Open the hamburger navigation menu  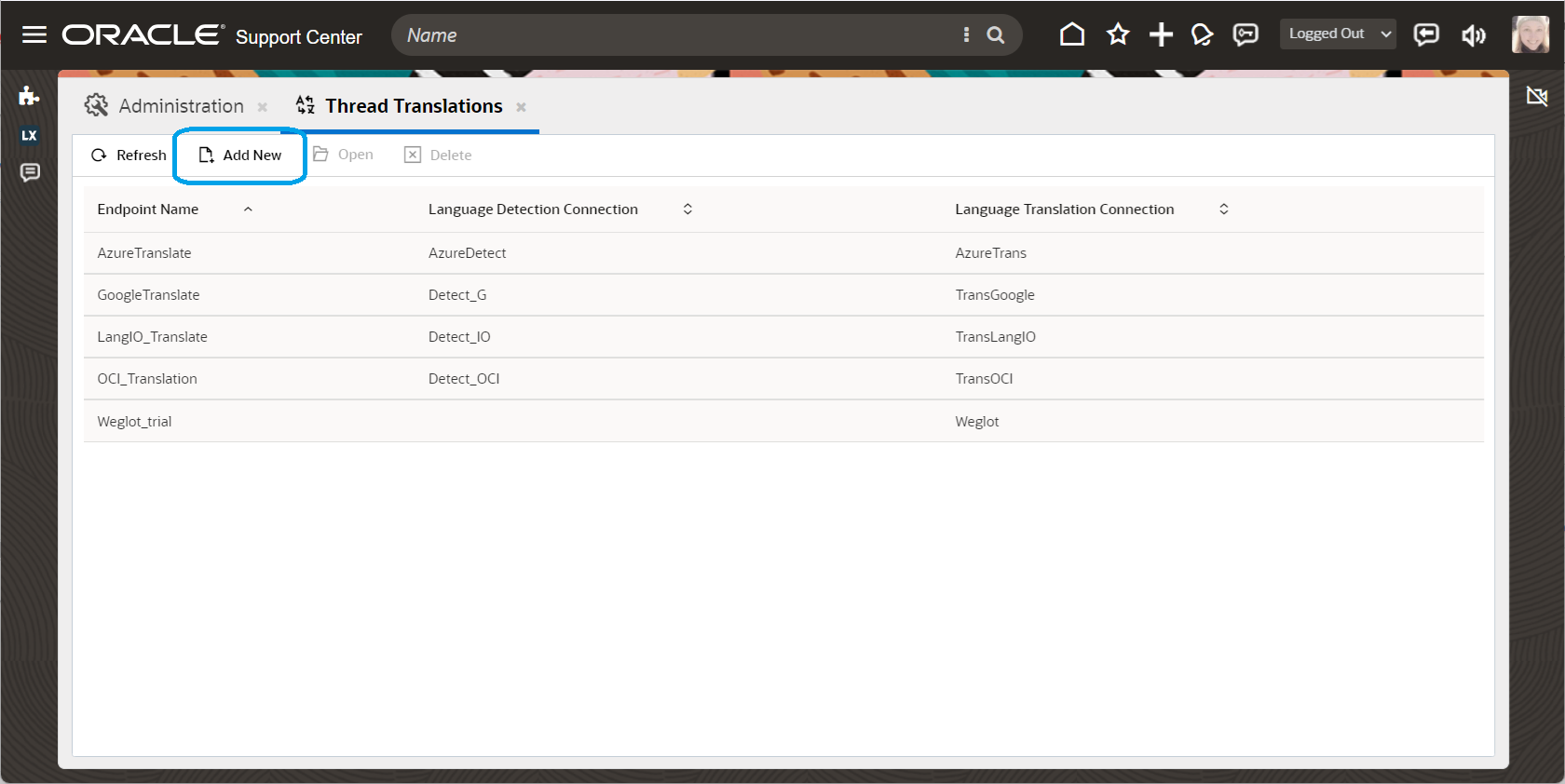point(34,35)
